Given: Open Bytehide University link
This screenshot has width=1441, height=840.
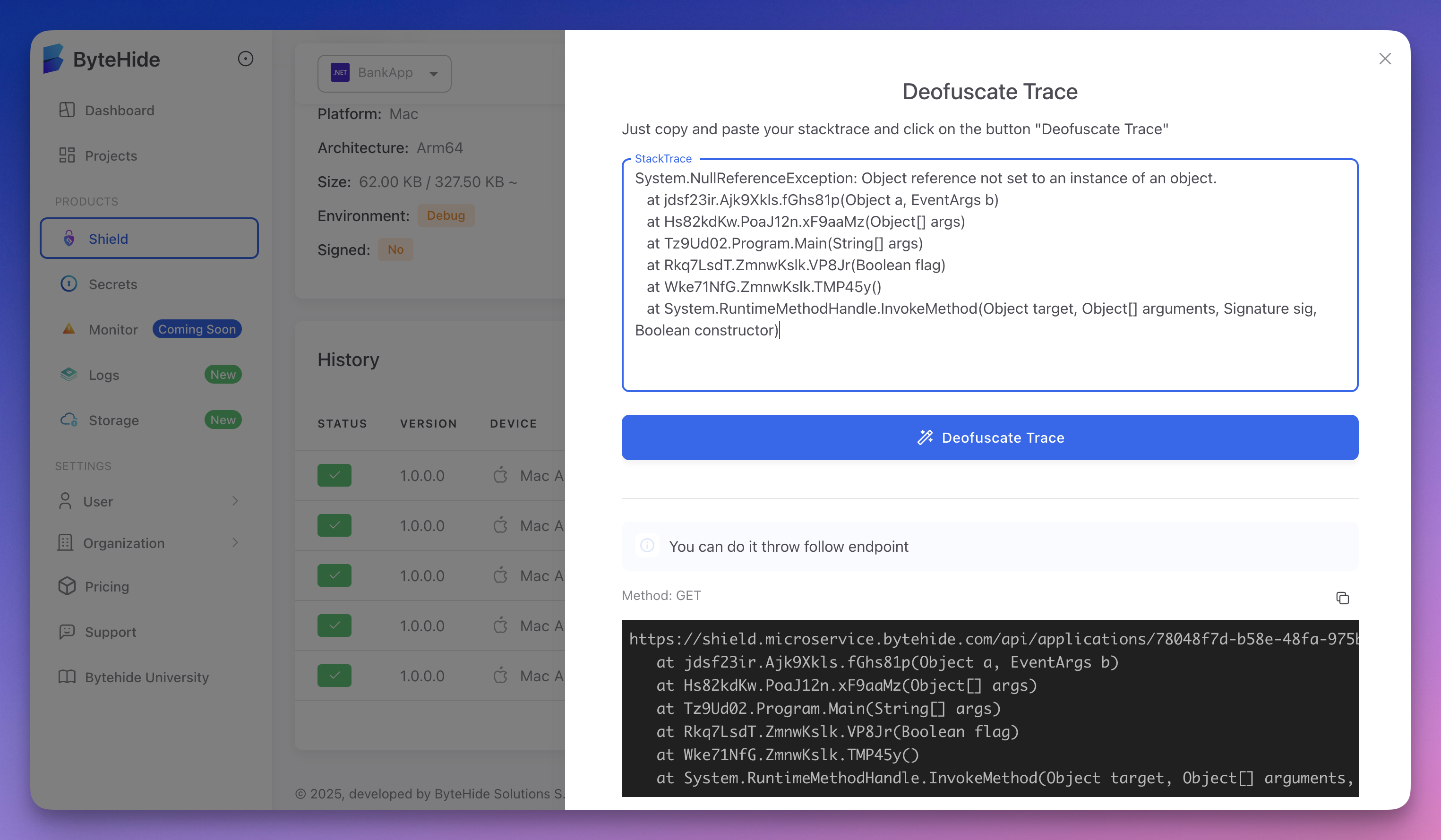Looking at the screenshot, I should (146, 677).
